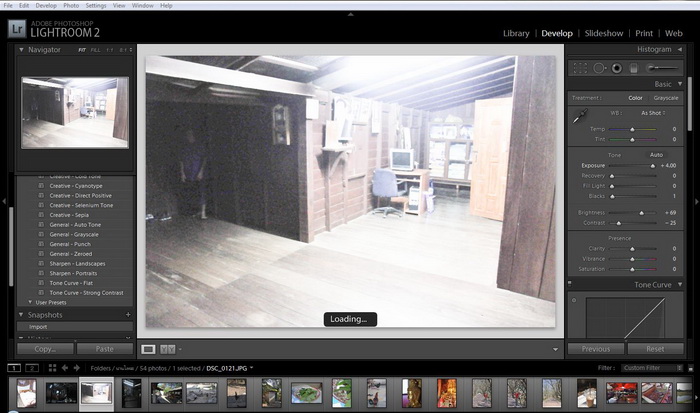Select the golden Buddha thumbnail in filmstrip
This screenshot has width=700, height=413.
411,393
